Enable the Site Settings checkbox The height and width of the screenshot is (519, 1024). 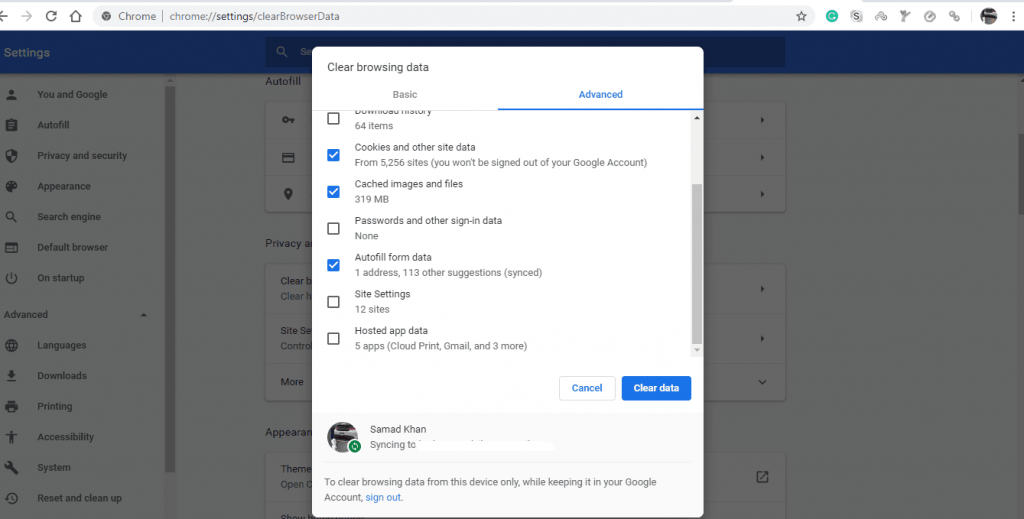coord(334,302)
